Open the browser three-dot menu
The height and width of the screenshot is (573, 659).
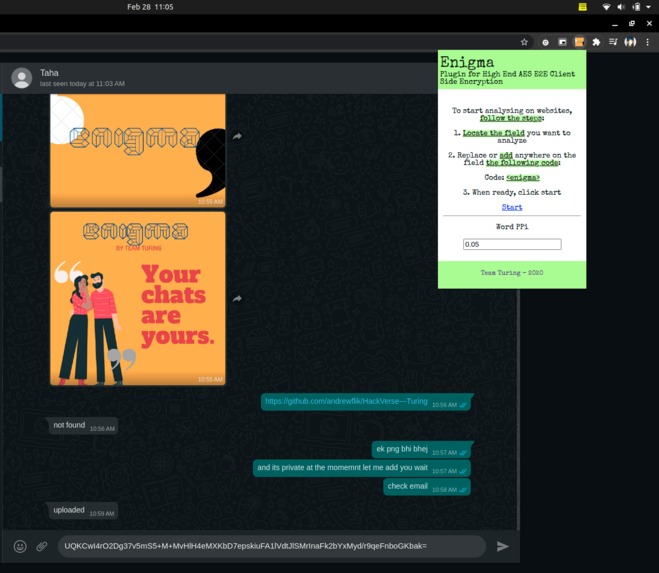[647, 42]
